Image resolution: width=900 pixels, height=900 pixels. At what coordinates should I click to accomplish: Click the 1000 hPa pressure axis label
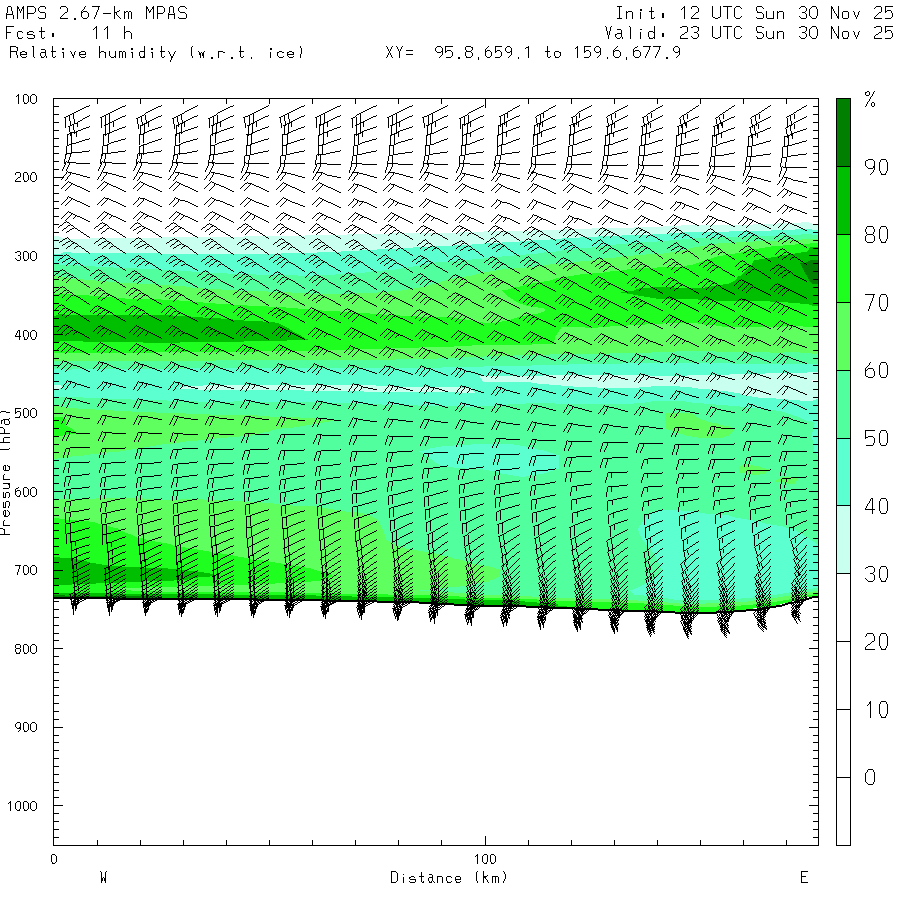tap(22, 806)
